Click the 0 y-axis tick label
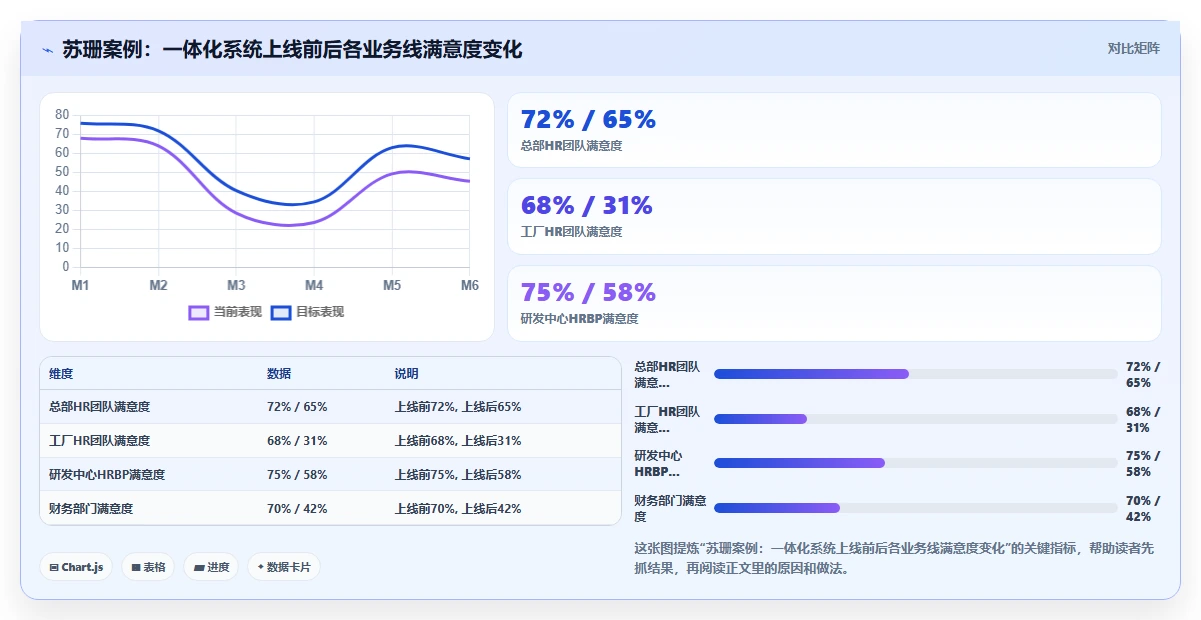 click(x=66, y=267)
